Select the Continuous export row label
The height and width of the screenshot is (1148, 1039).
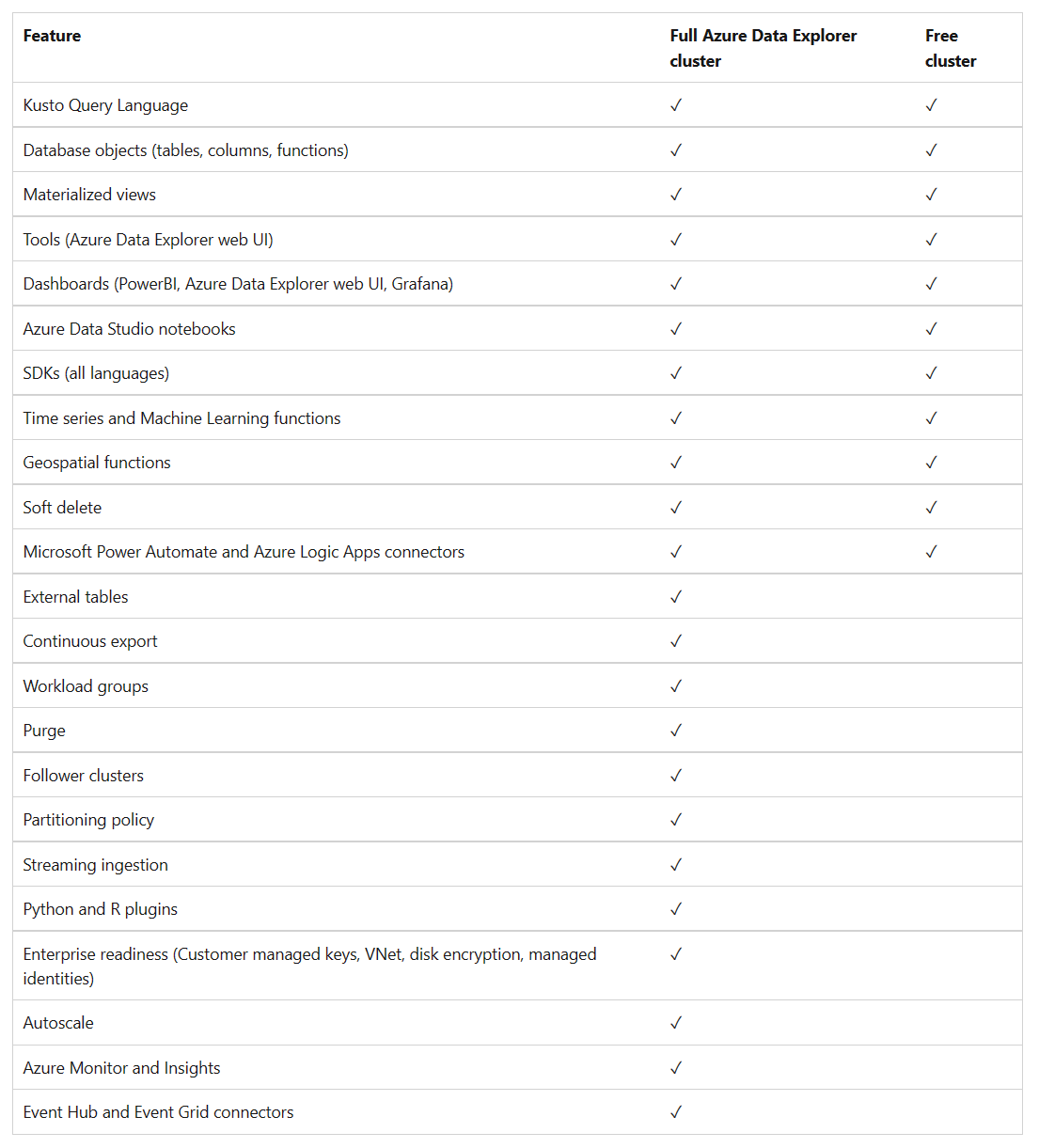(x=90, y=641)
